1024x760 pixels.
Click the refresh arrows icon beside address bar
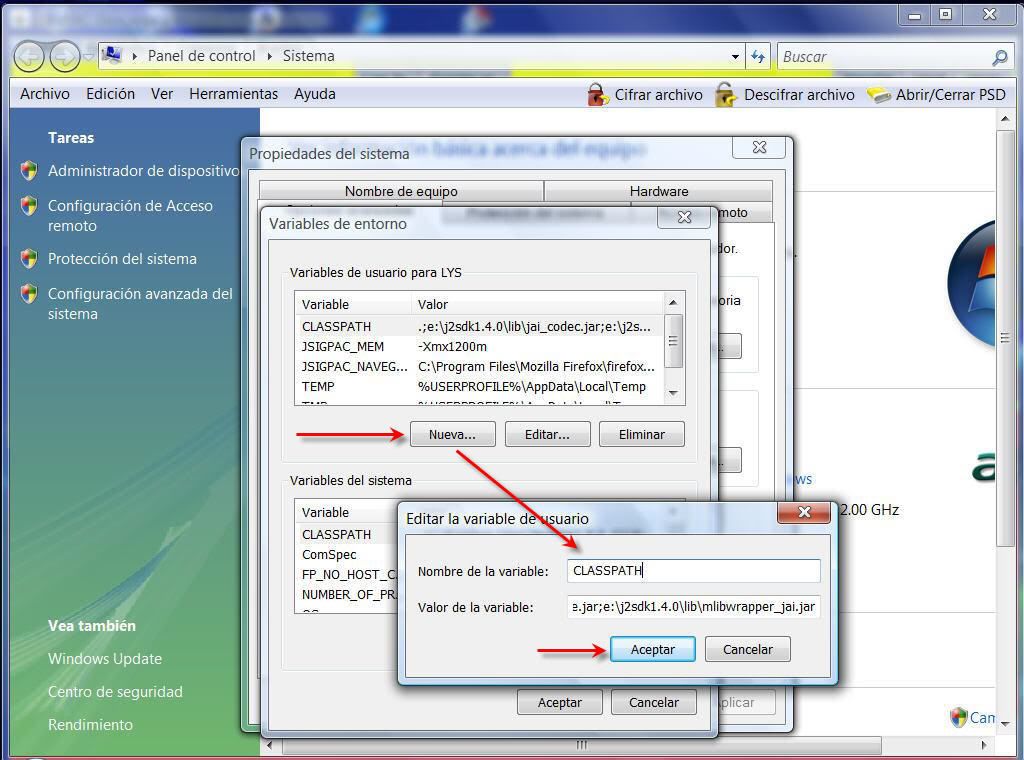pyautogui.click(x=758, y=57)
